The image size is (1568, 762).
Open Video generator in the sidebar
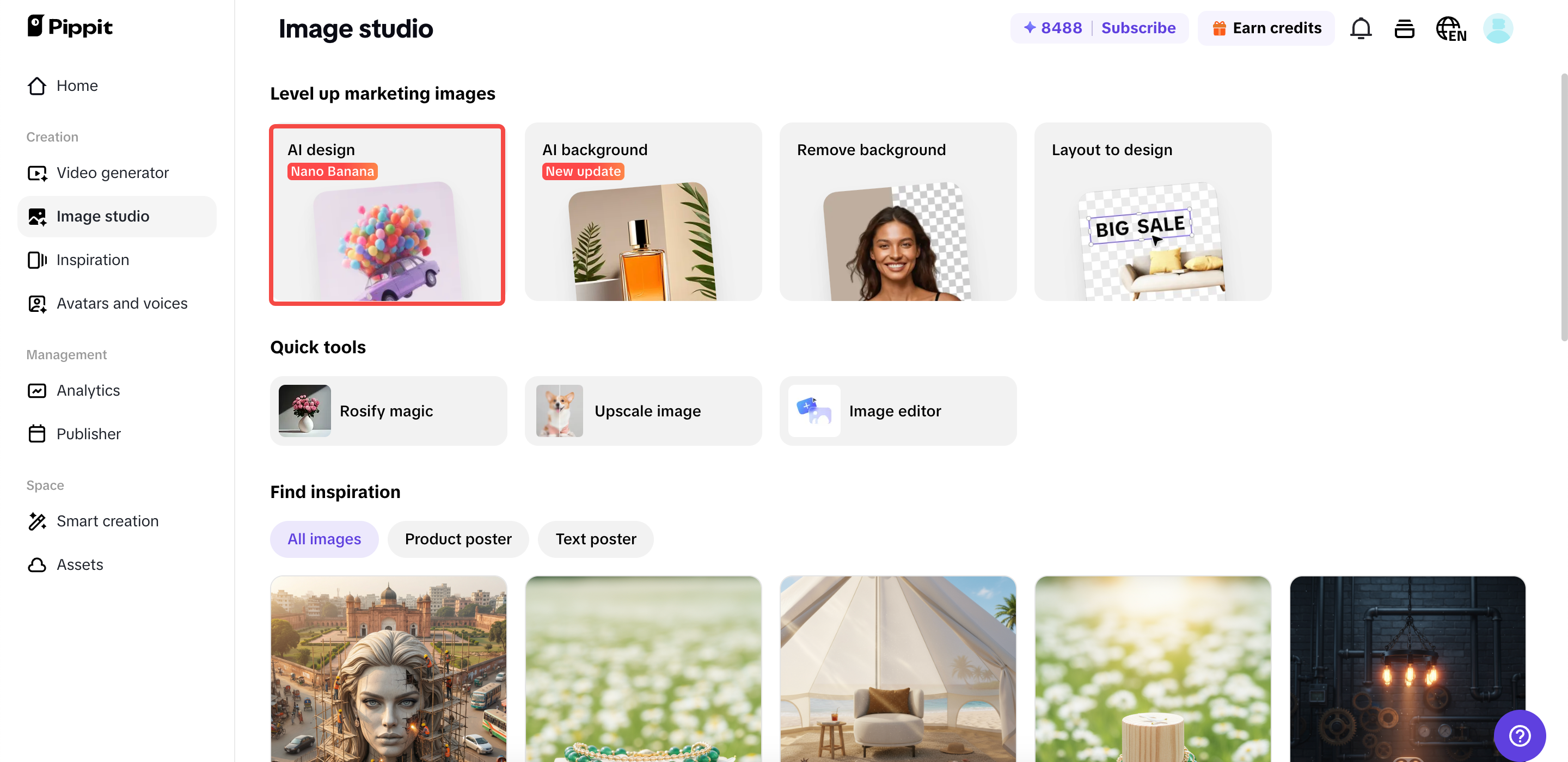(x=112, y=173)
